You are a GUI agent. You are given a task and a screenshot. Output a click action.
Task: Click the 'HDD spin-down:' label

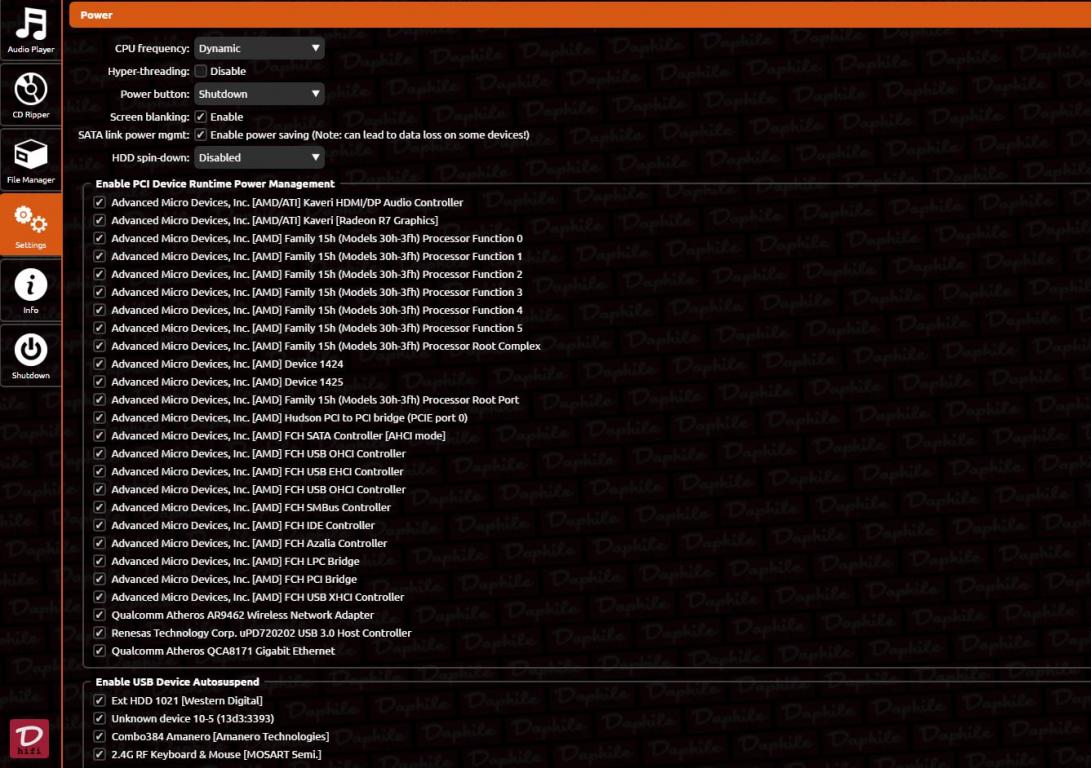[150, 158]
